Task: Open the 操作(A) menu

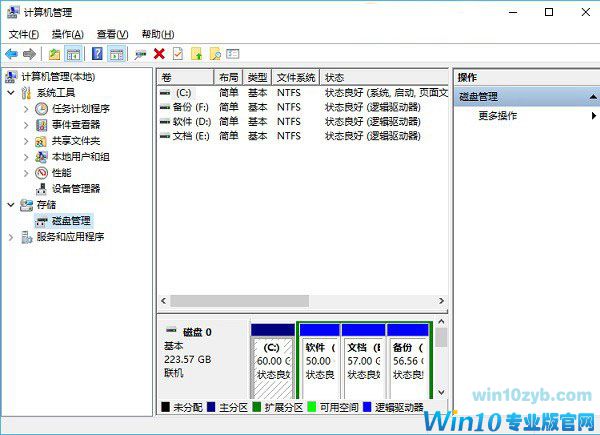Action: coord(67,33)
